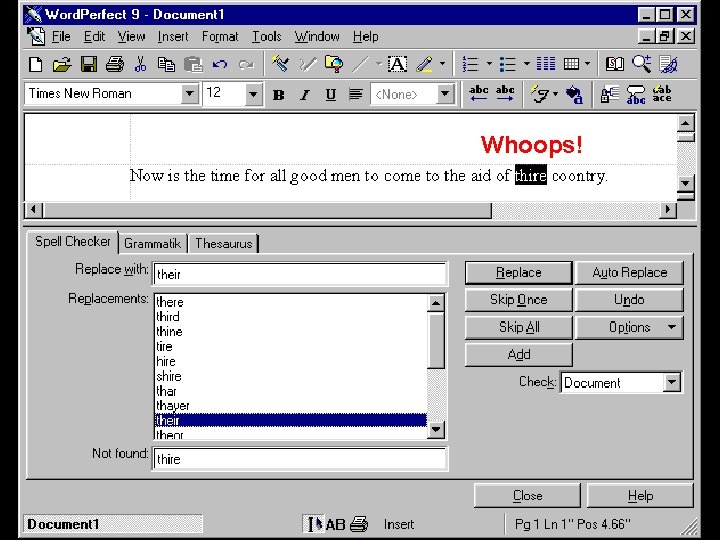The width and height of the screenshot is (720, 540).
Task: Expand the numbering style arrow
Action: point(489,64)
